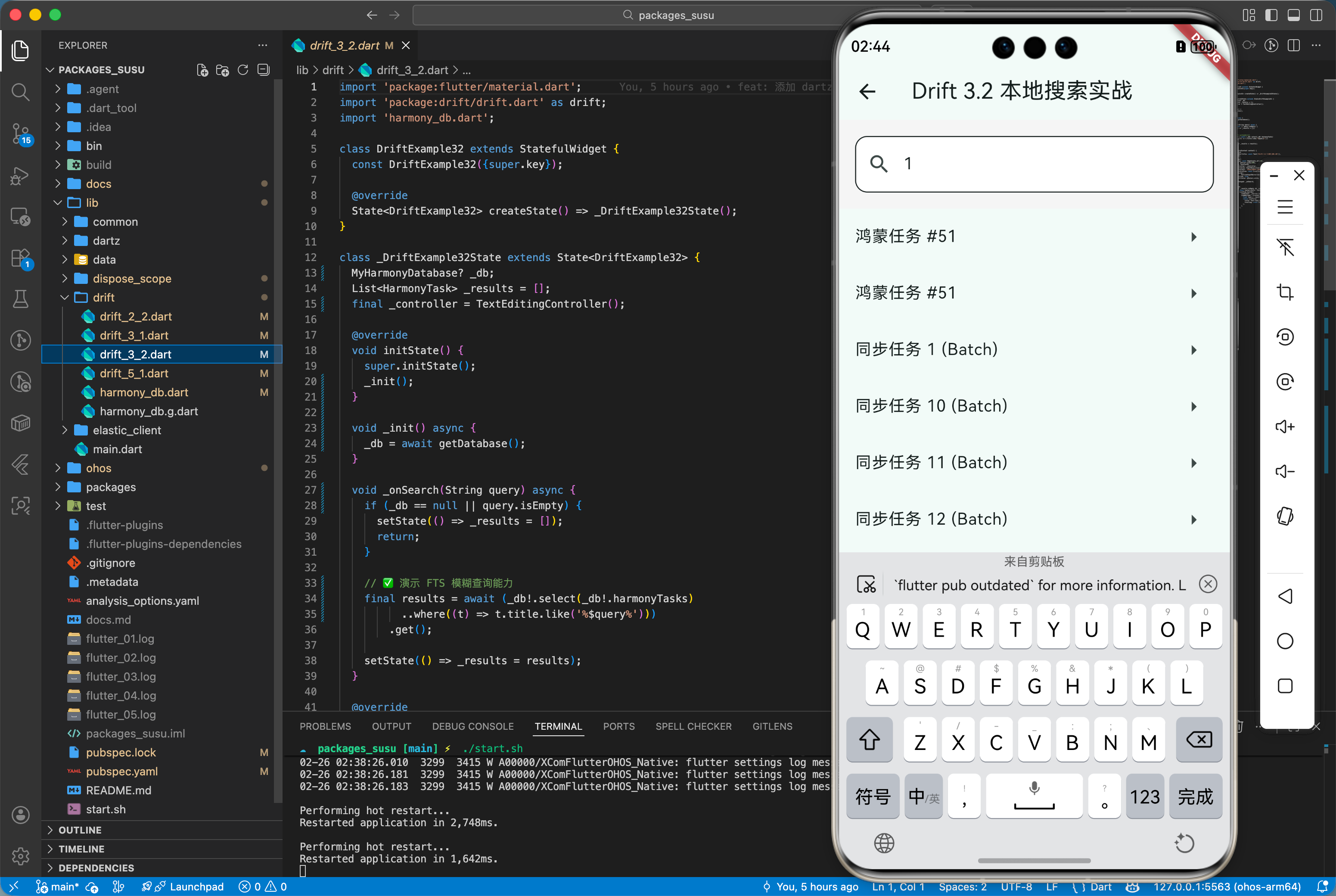
Task: Switch to the PROBLEMS panel tab
Action: point(325,726)
